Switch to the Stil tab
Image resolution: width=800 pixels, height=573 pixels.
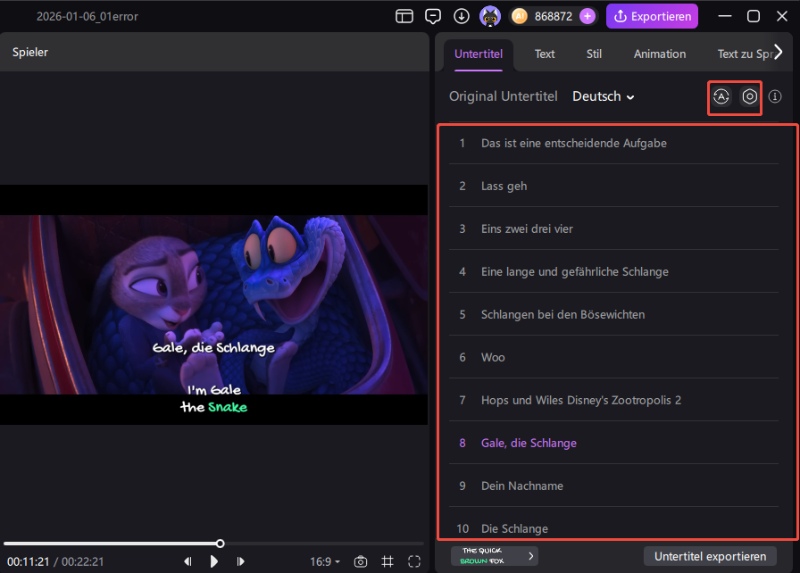click(x=594, y=54)
